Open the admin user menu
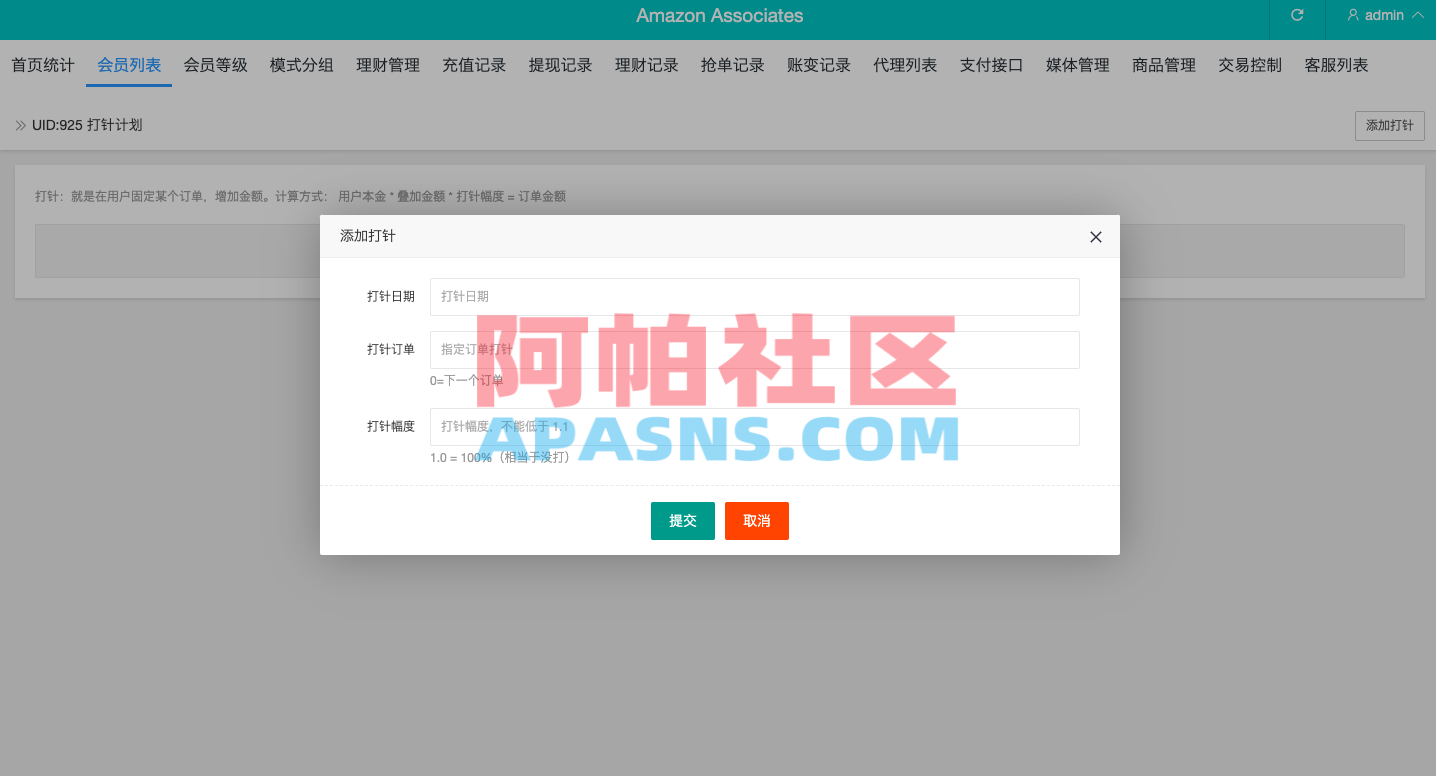 pos(1385,15)
